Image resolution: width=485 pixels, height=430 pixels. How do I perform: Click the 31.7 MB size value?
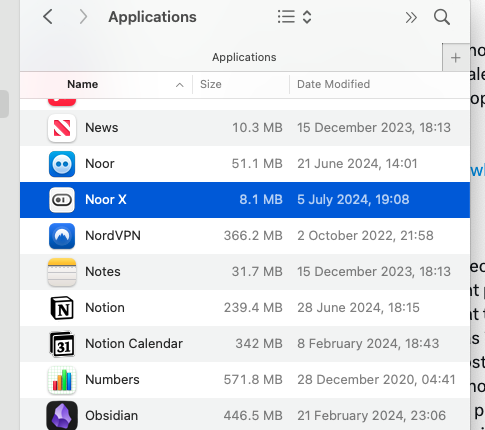click(x=257, y=272)
